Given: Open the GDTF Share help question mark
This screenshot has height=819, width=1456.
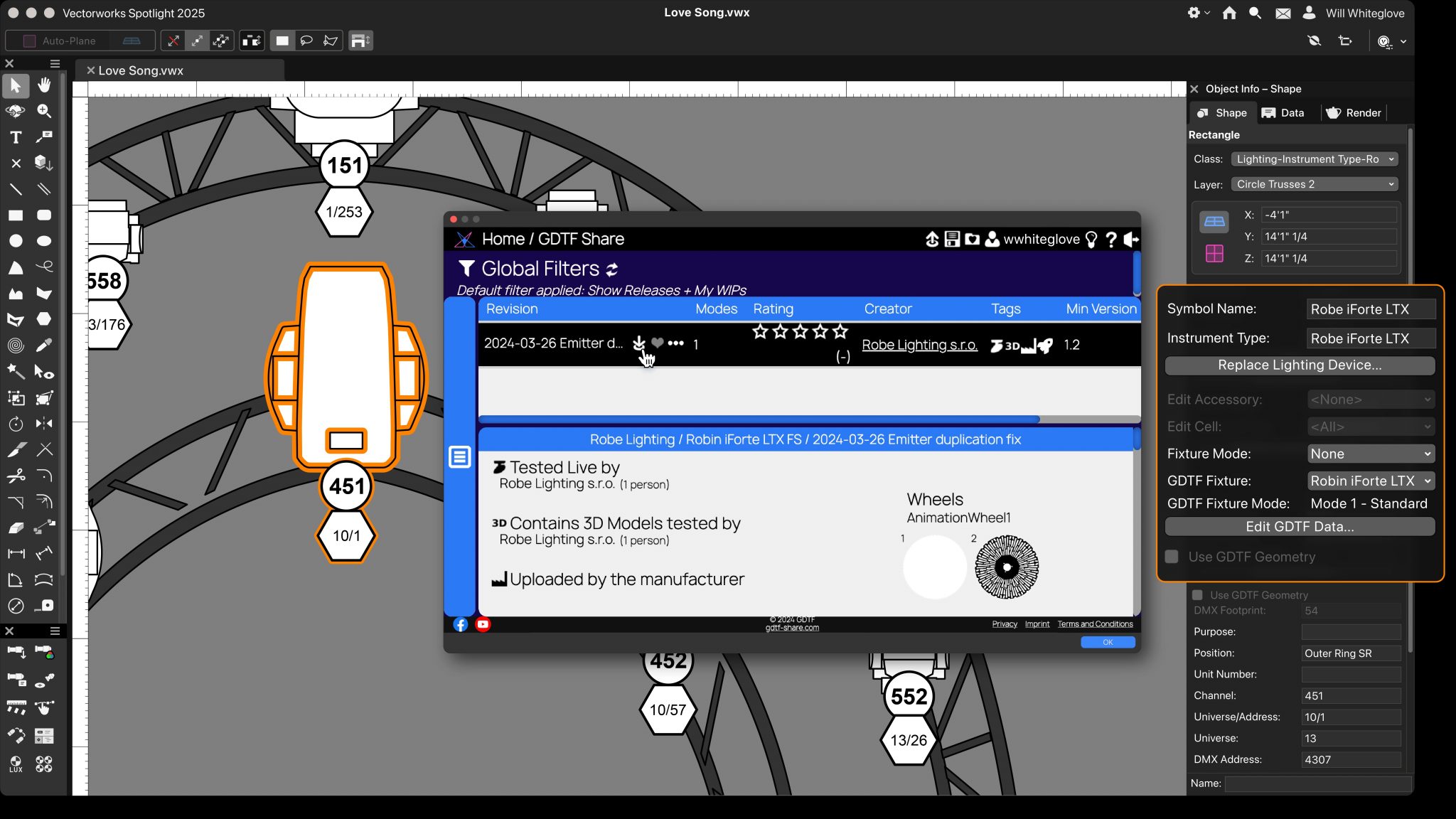Looking at the screenshot, I should point(1110,240).
